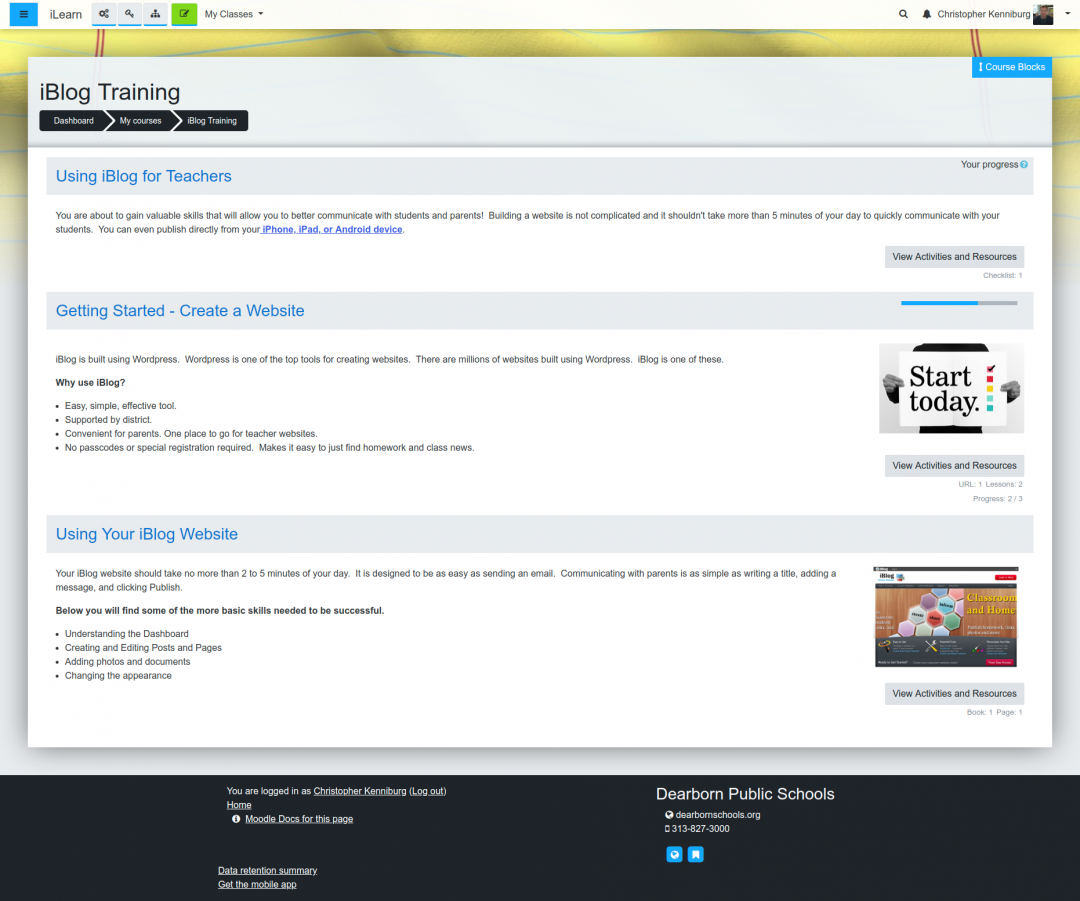Select the gears administration icon
The height and width of the screenshot is (901, 1080).
[x=103, y=14]
